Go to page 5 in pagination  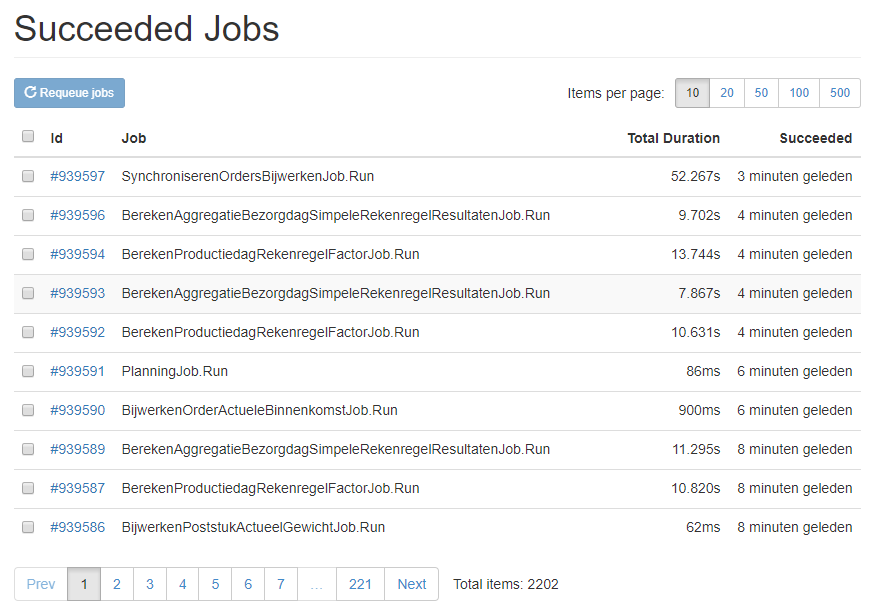tap(215, 584)
